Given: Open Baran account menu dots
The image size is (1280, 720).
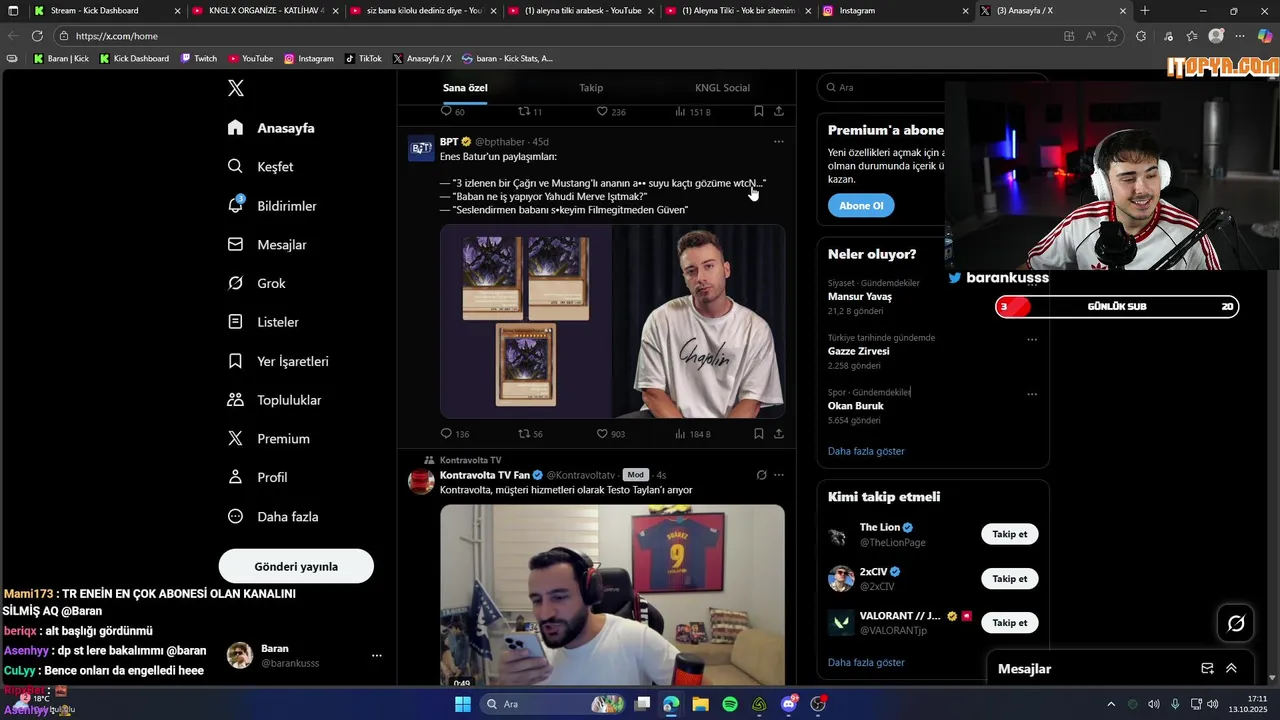Looking at the screenshot, I should pos(377,656).
